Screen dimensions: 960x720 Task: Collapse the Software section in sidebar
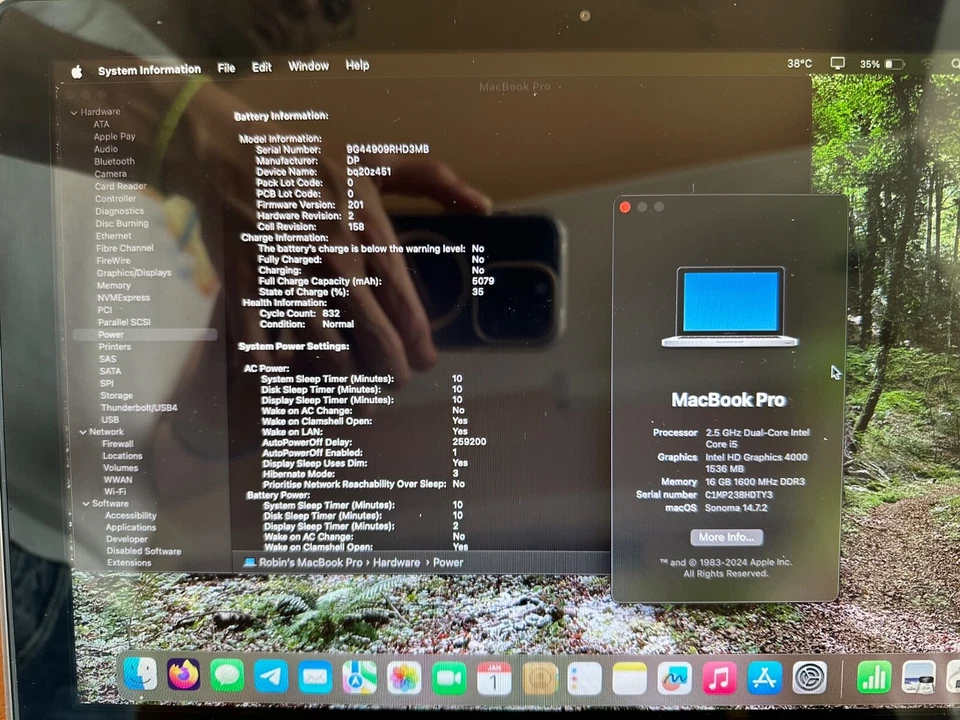click(86, 504)
